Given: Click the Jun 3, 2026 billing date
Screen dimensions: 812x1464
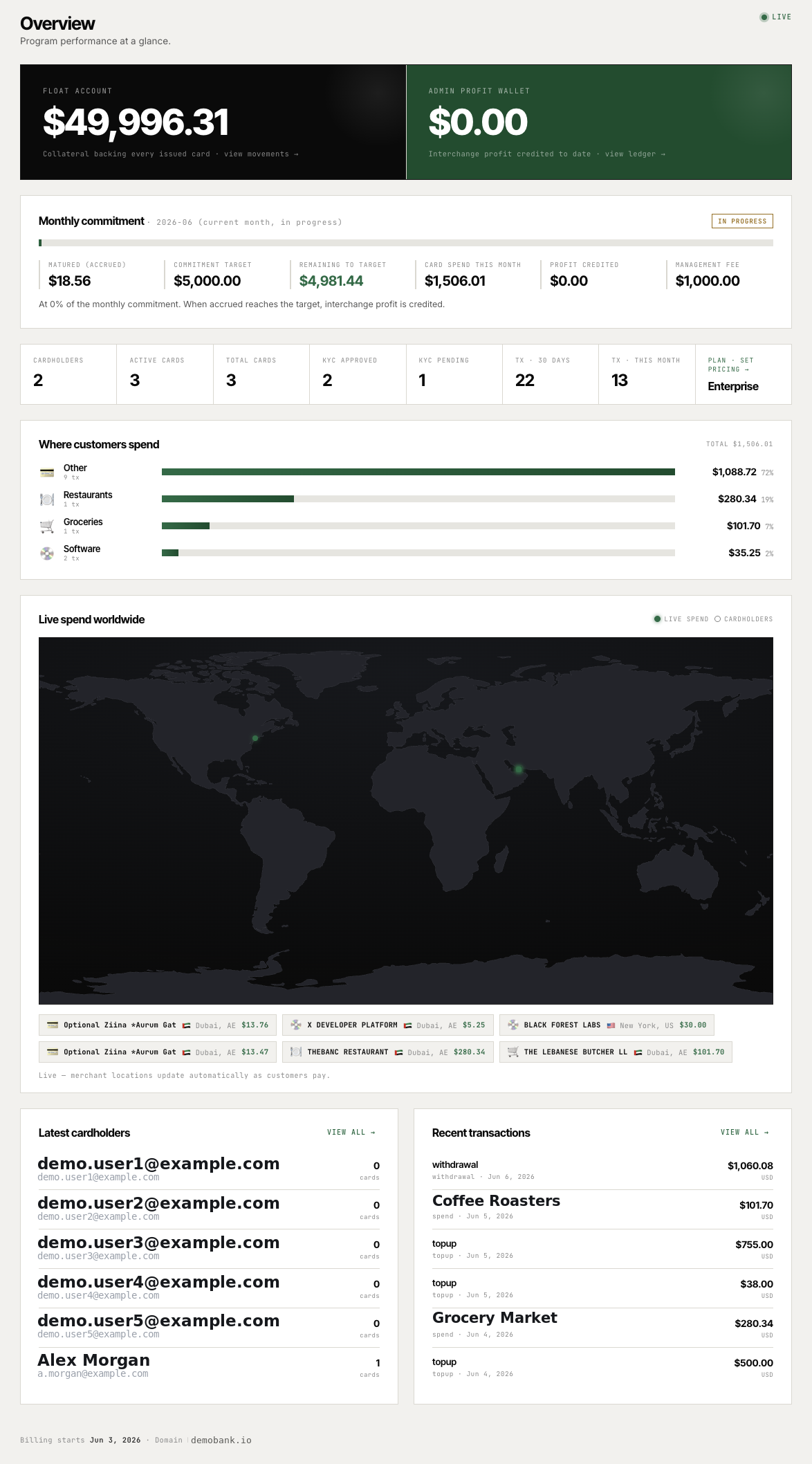Looking at the screenshot, I should (115, 1440).
